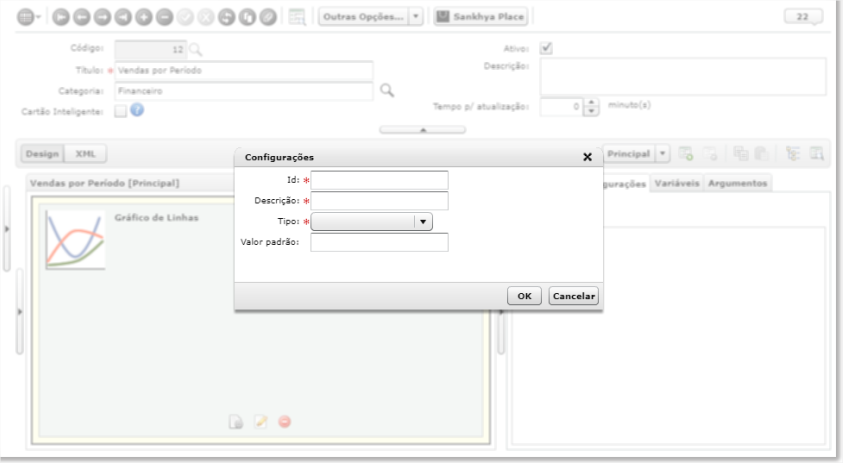Select the Gráfico de Linhas chart thumbnail
Screen dimensions: 843x463
point(75,240)
